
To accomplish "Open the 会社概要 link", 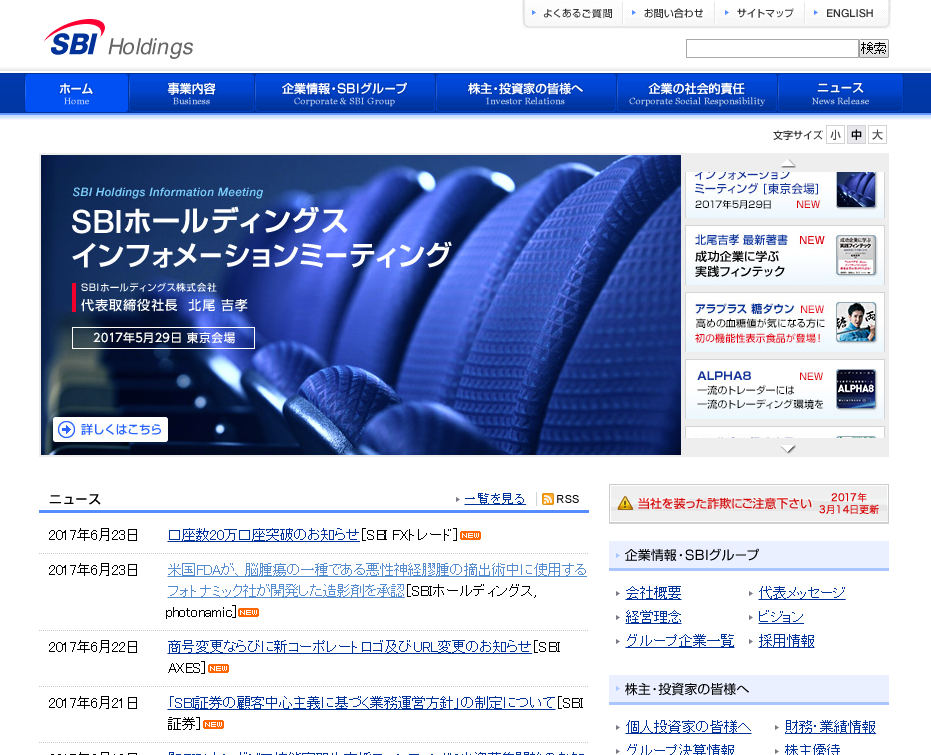I will 653,592.
